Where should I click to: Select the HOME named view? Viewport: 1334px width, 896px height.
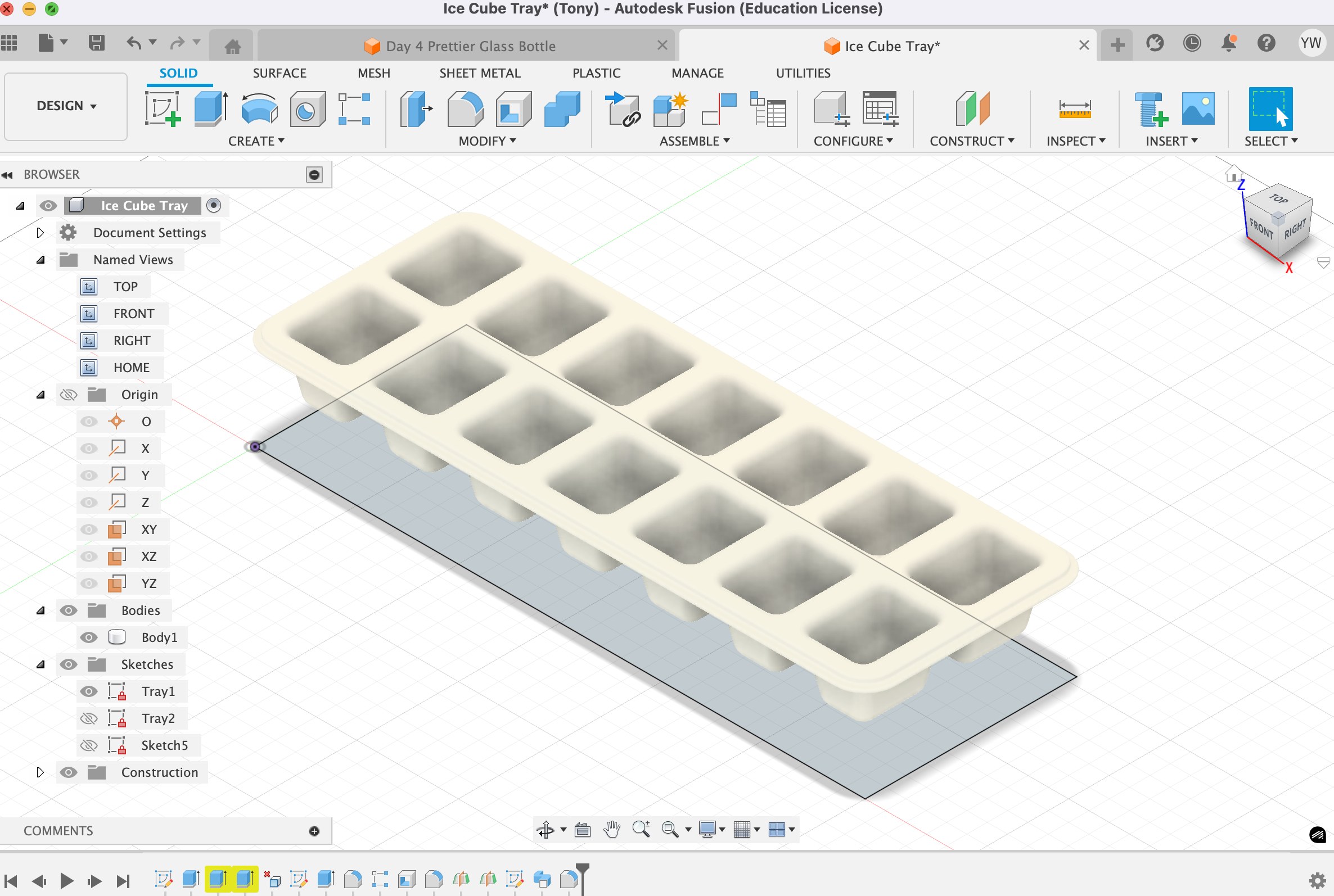click(x=131, y=368)
